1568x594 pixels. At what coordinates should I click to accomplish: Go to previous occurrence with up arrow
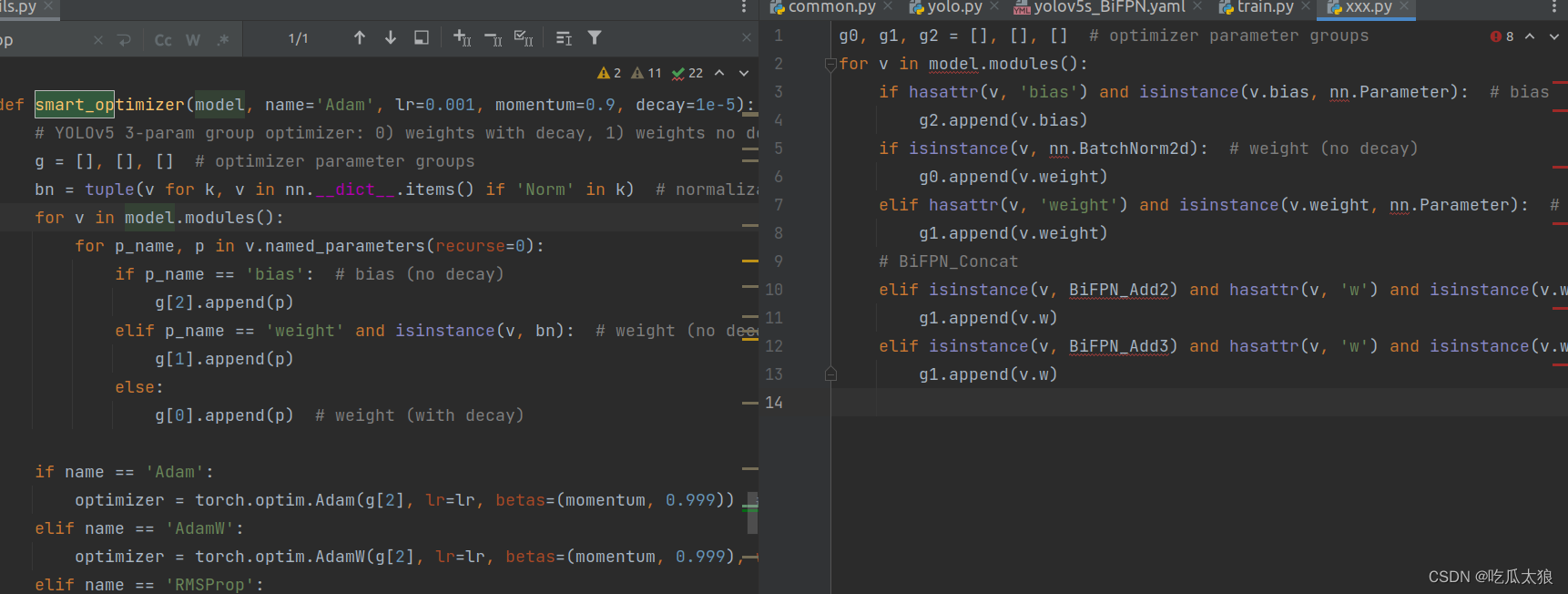coord(360,38)
